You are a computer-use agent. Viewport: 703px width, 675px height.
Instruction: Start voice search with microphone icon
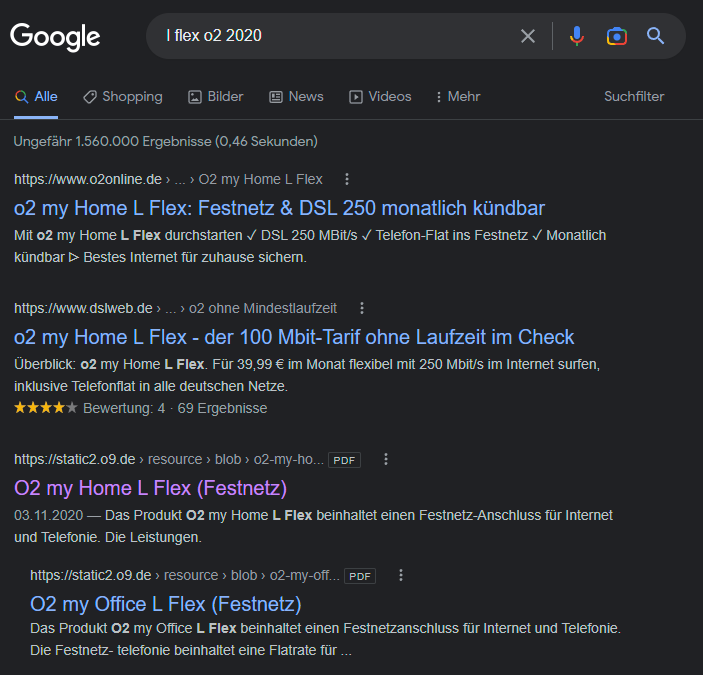tap(577, 36)
